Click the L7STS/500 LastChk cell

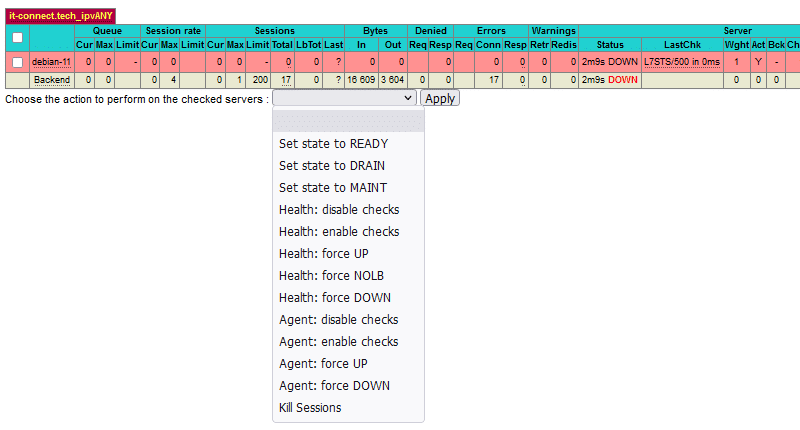pos(682,62)
